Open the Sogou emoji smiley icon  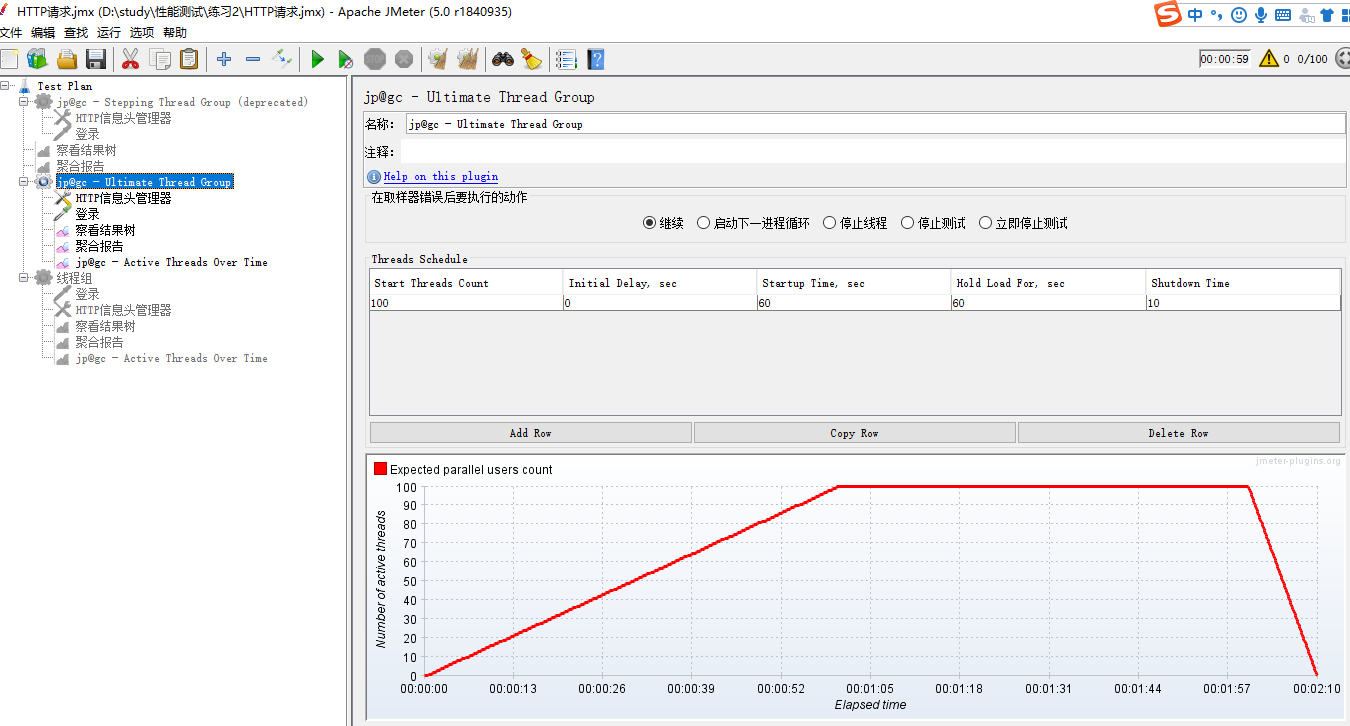[x=1239, y=15]
